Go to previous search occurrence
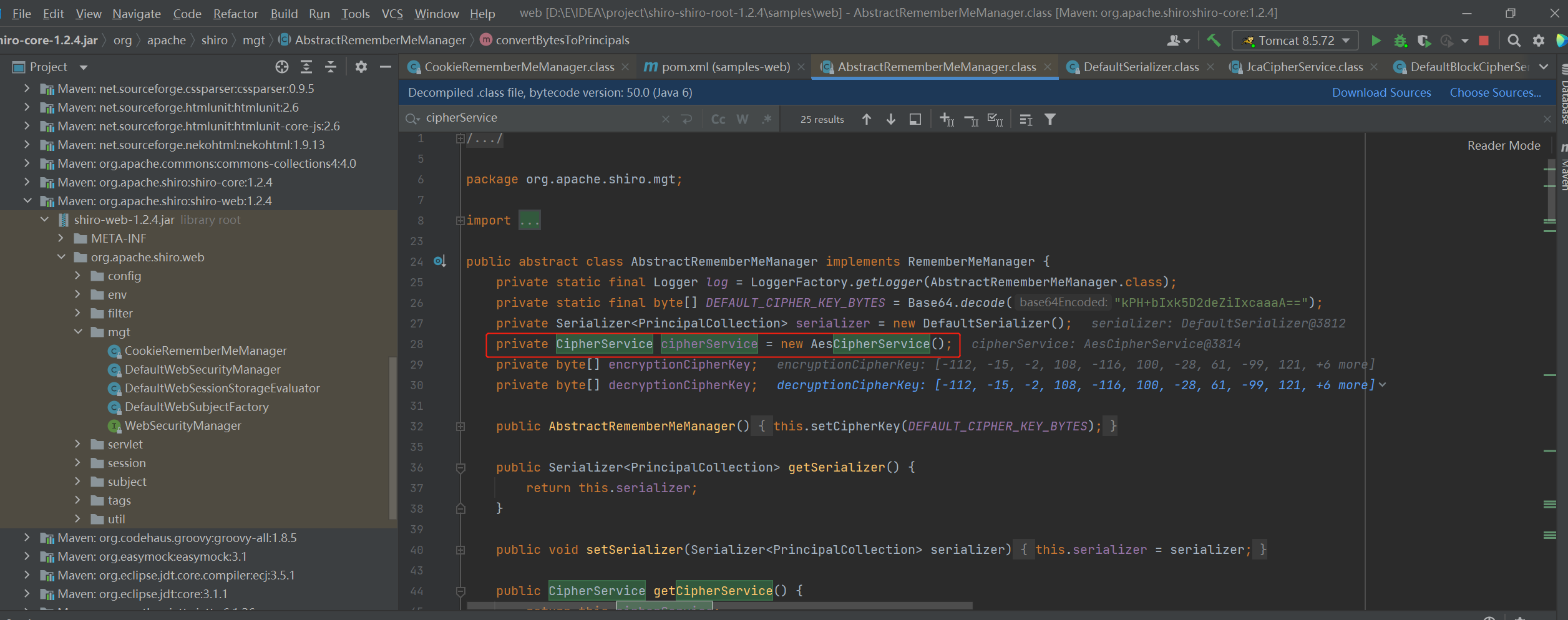Image resolution: width=1568 pixels, height=620 pixels. pos(867,119)
